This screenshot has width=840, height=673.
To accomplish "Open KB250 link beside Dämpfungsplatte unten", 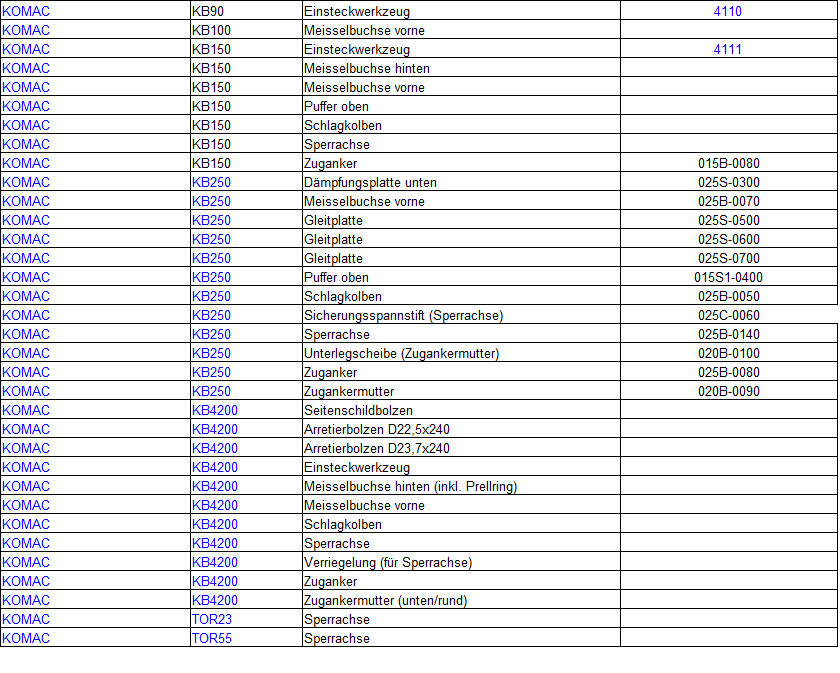I will point(211,182).
